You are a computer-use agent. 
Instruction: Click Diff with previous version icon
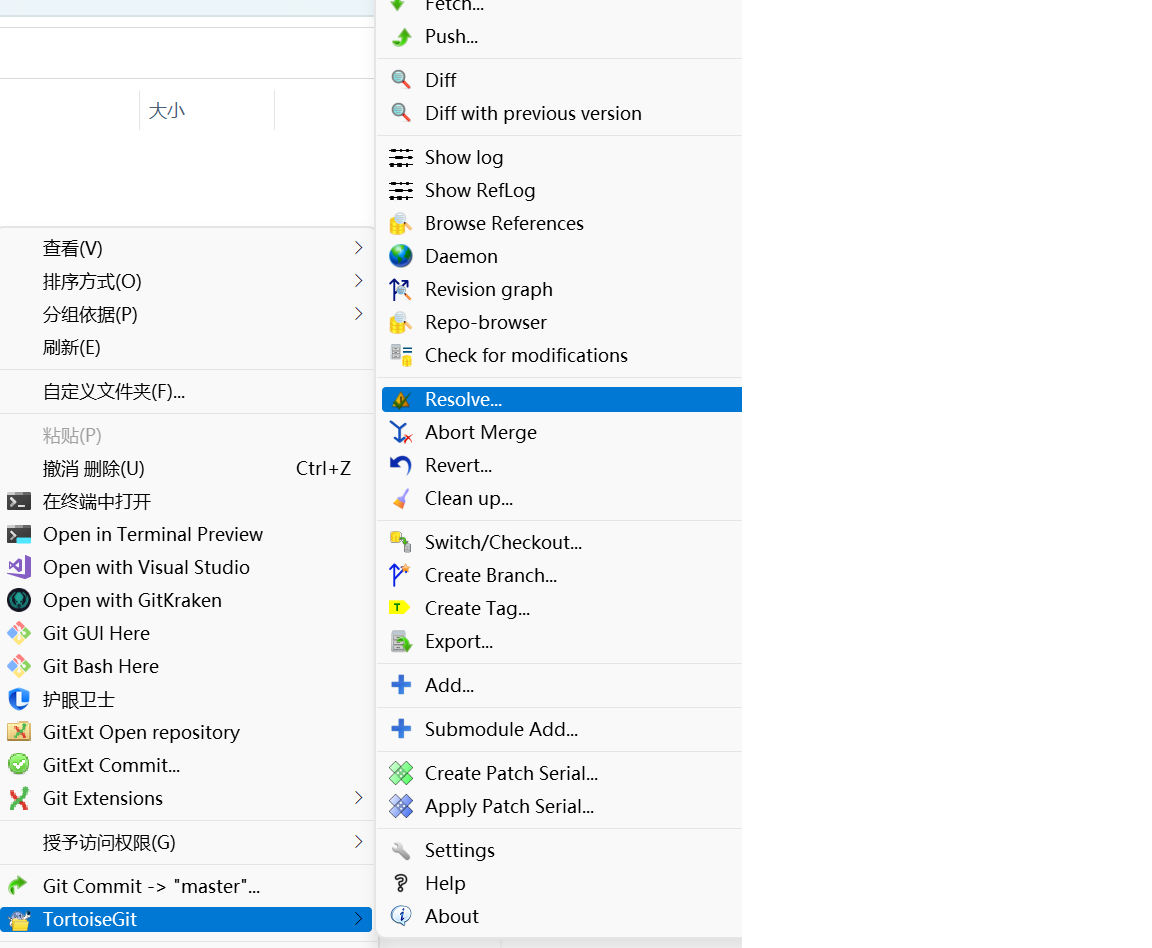point(401,113)
